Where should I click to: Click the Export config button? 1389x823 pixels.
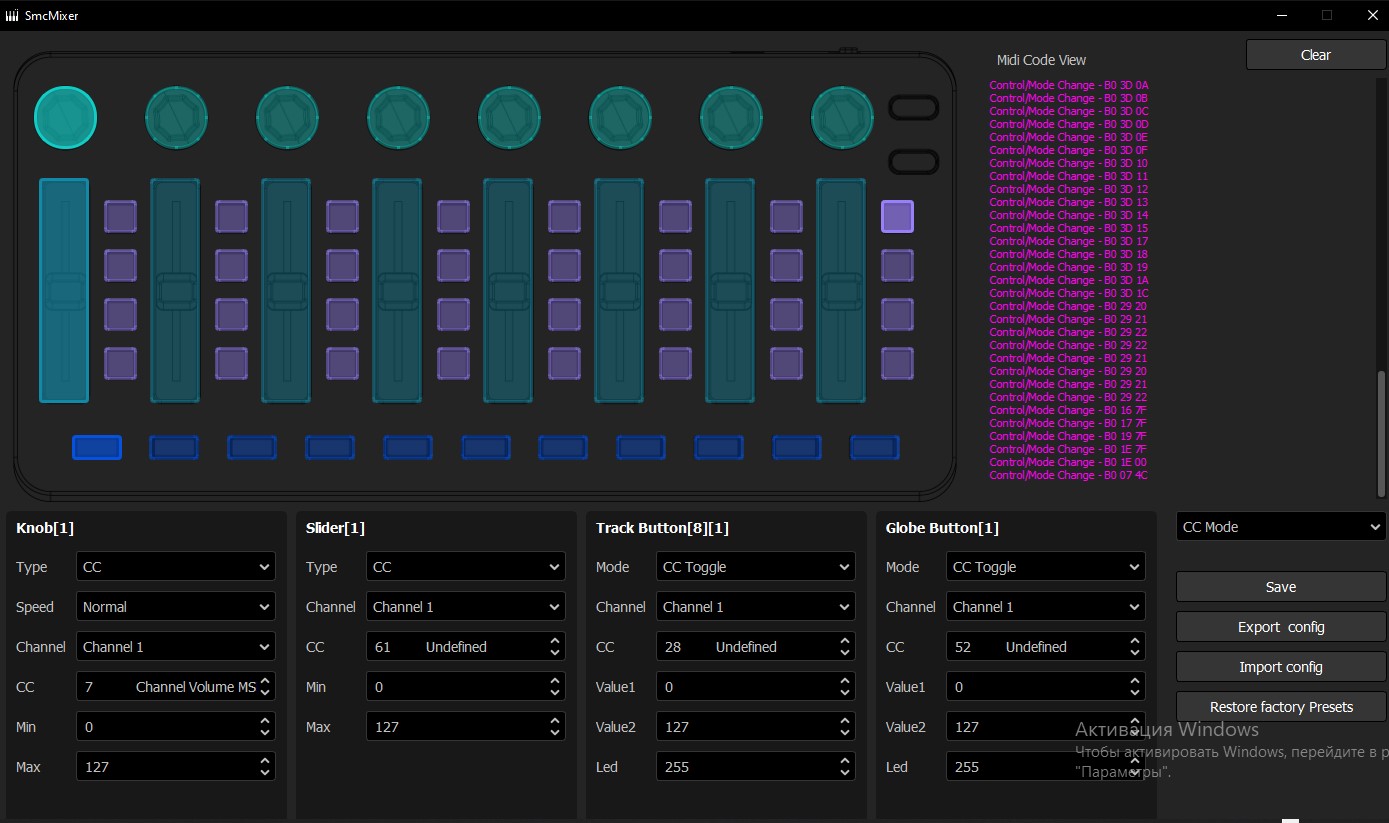1281,627
